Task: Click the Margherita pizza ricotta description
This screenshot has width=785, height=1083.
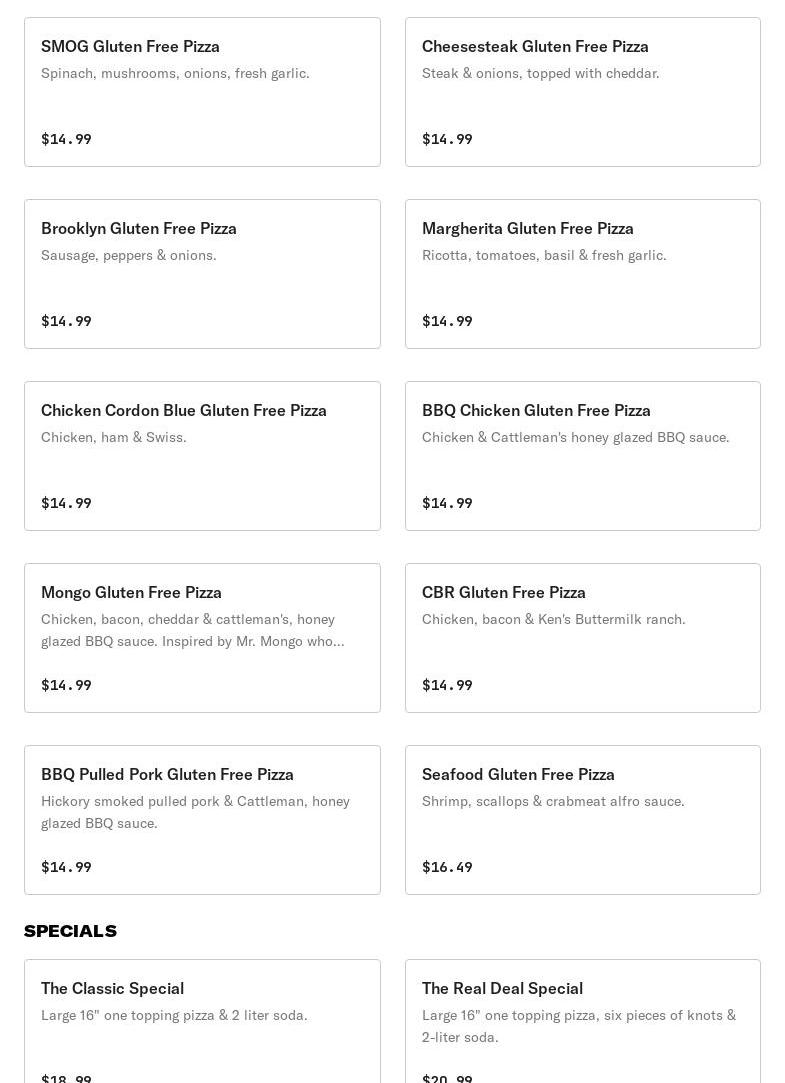Action: (544, 255)
